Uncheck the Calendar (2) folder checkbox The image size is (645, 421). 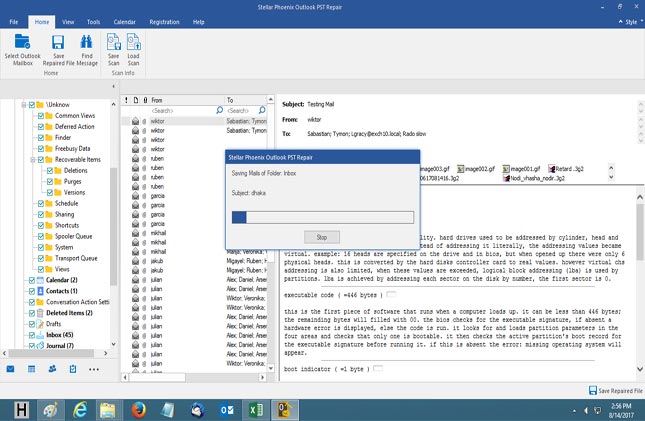pyautogui.click(x=32, y=280)
